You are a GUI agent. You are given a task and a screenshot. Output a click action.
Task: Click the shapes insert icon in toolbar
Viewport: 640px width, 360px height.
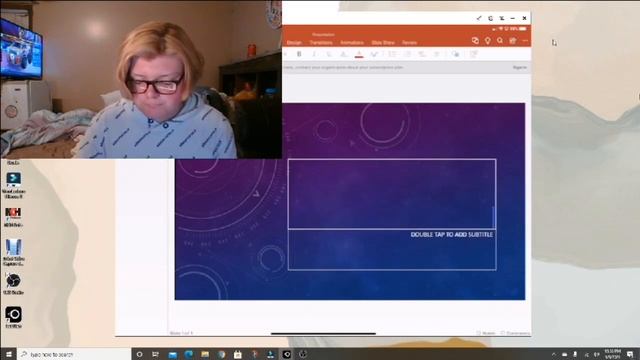click(x=456, y=54)
